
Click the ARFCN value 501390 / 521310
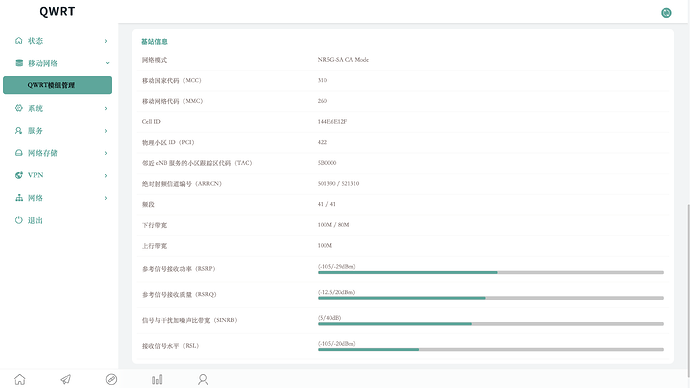[338, 183]
